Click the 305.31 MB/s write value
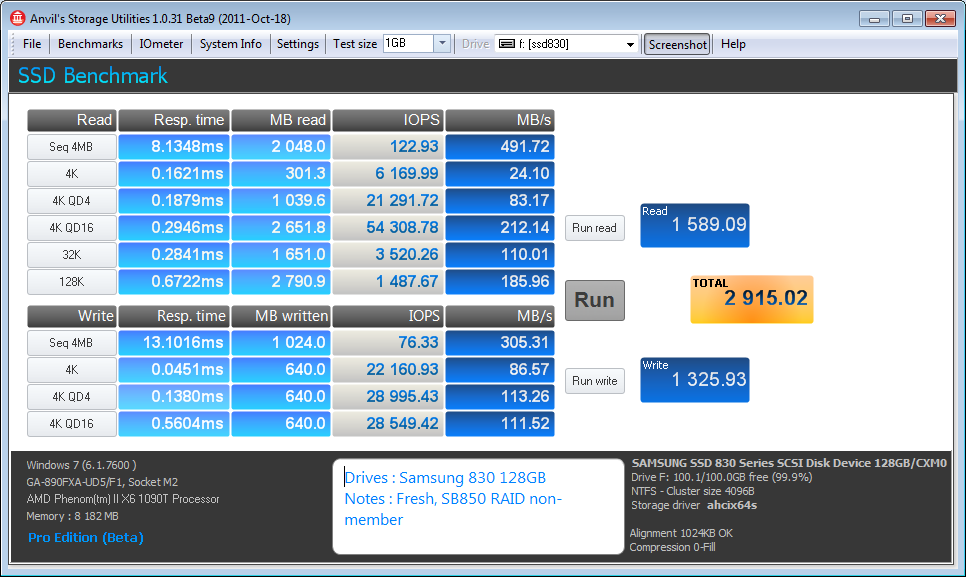This screenshot has width=966, height=577. tap(500, 343)
